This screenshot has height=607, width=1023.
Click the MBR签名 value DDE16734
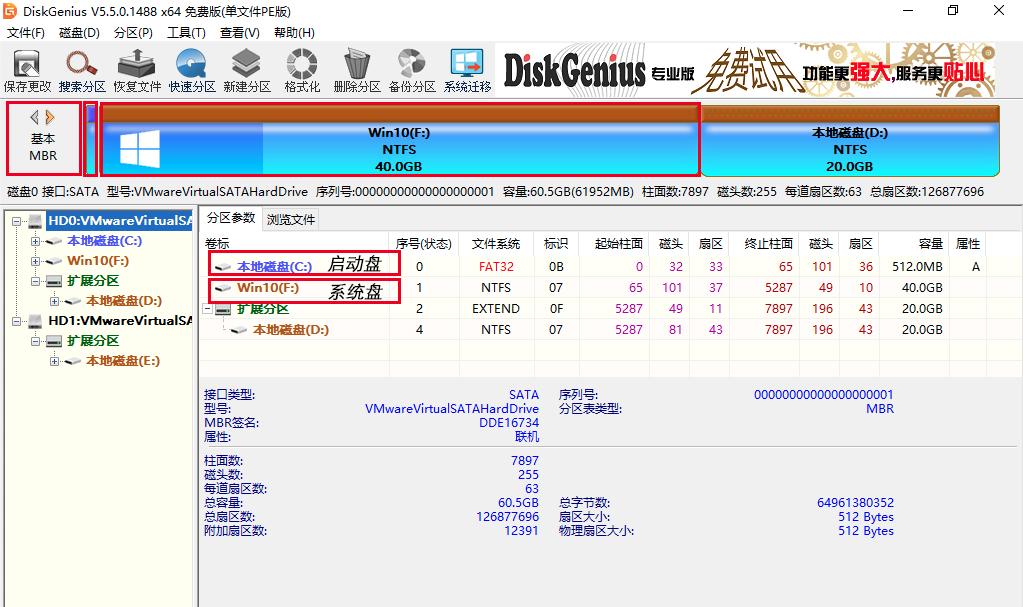(509, 422)
